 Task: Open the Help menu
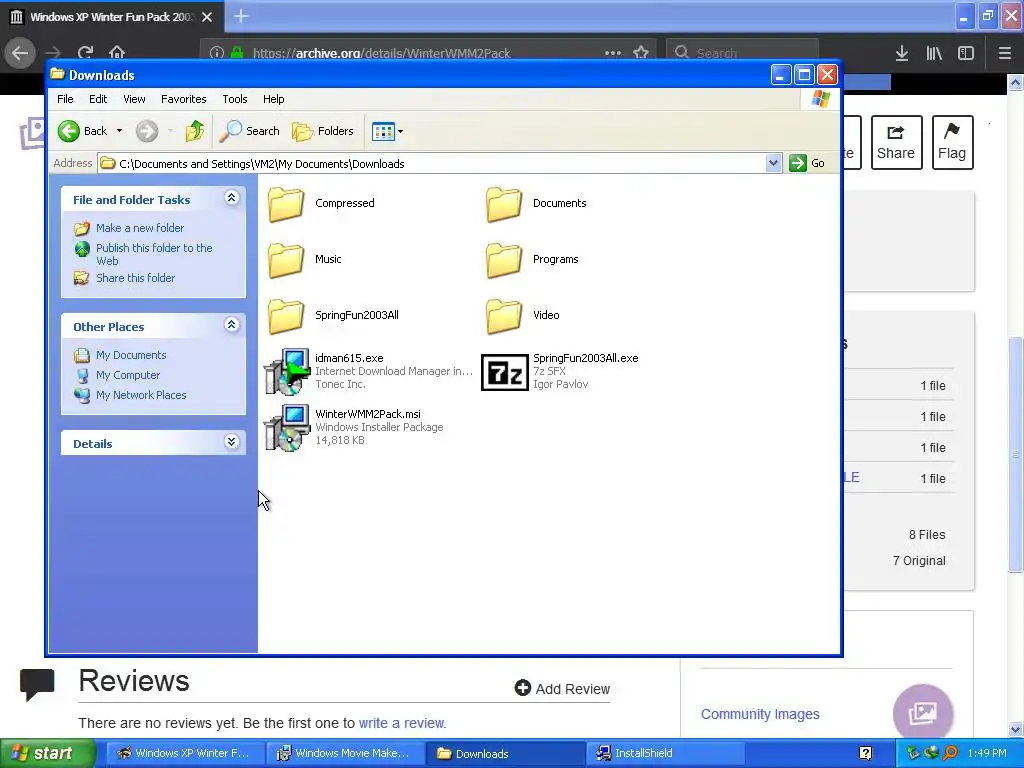274,99
